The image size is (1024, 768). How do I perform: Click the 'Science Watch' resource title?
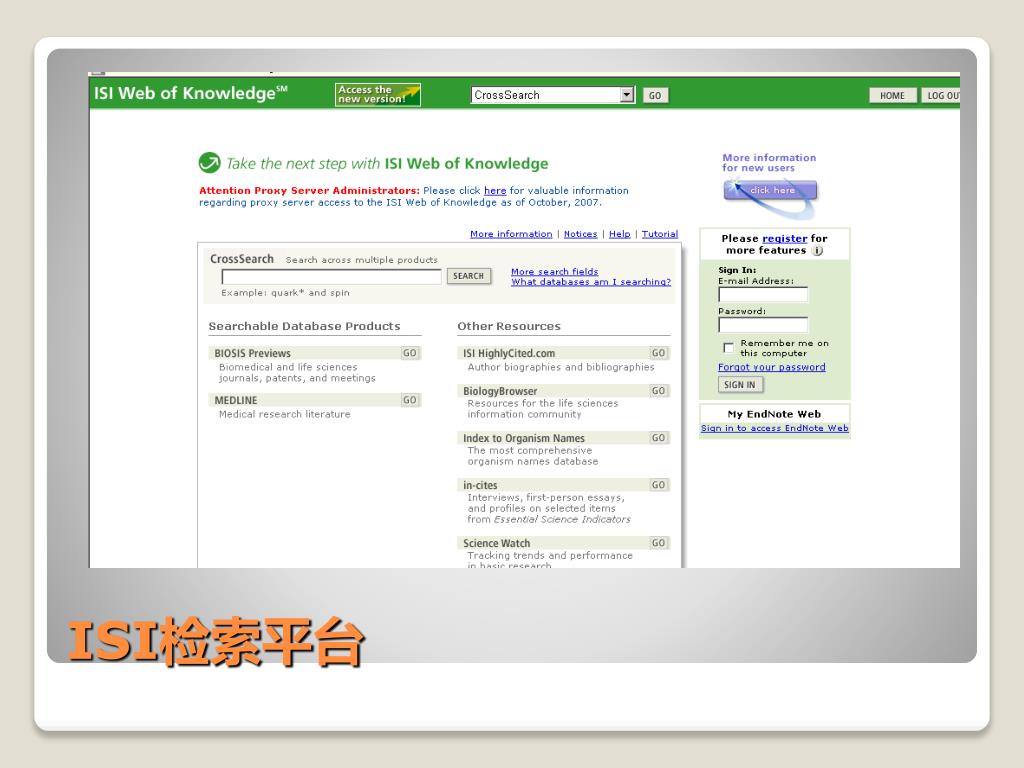click(x=496, y=543)
